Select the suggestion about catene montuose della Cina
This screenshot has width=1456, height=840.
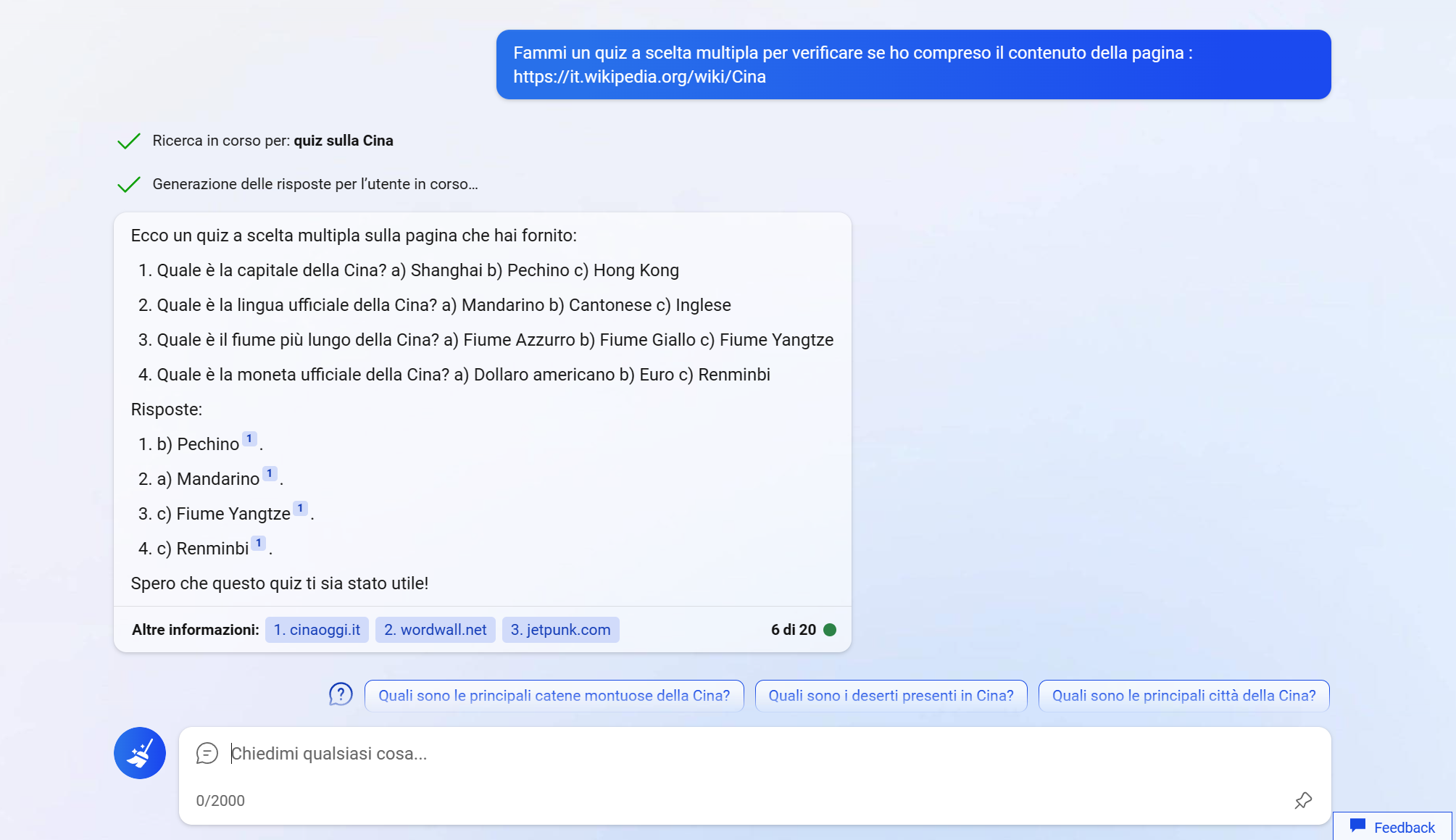coord(554,695)
